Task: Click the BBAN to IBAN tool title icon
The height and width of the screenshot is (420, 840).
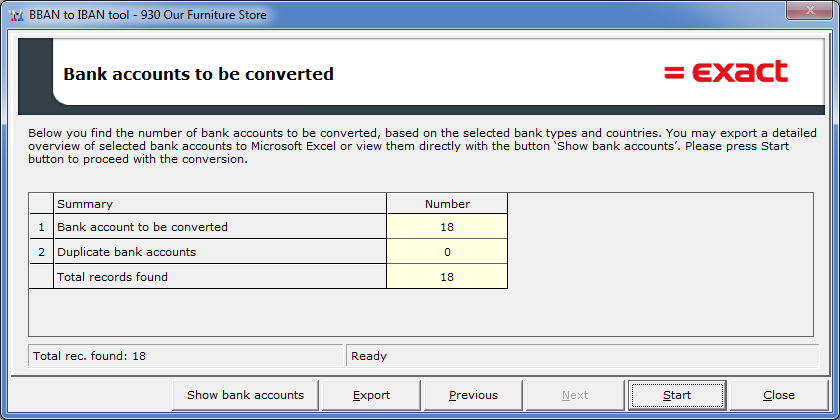Action: [16, 15]
